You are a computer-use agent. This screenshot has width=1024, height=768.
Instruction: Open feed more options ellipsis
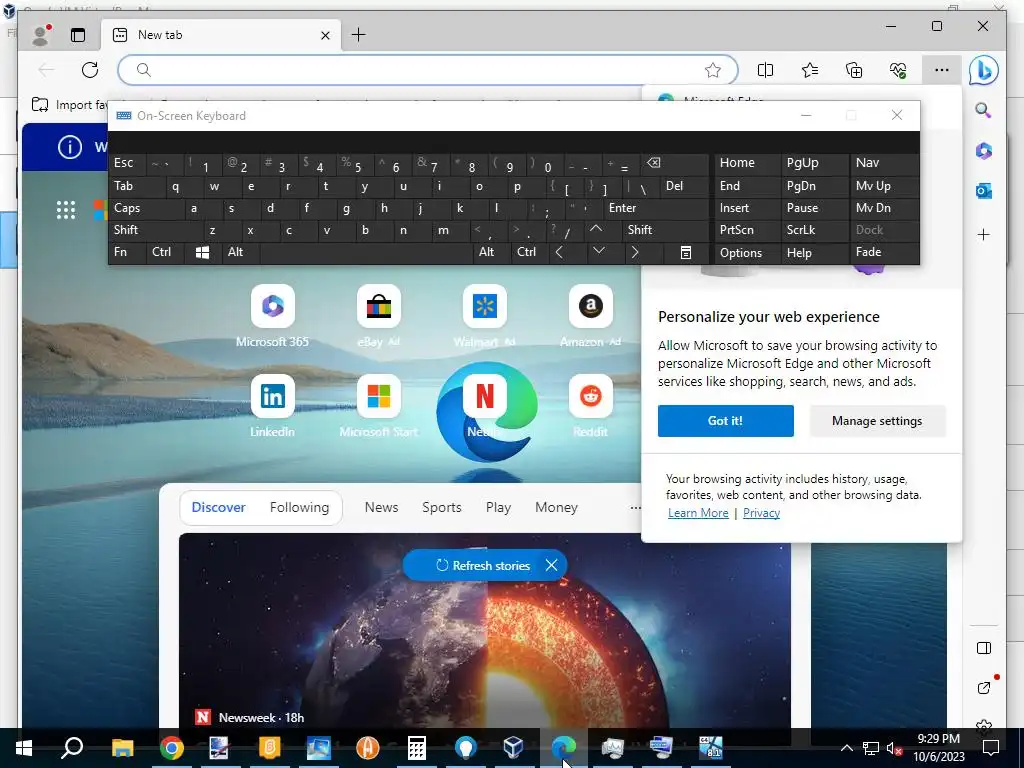635,507
